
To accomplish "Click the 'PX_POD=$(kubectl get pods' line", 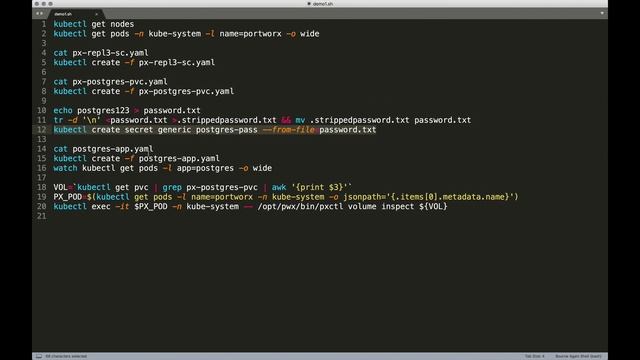I will 286,197.
